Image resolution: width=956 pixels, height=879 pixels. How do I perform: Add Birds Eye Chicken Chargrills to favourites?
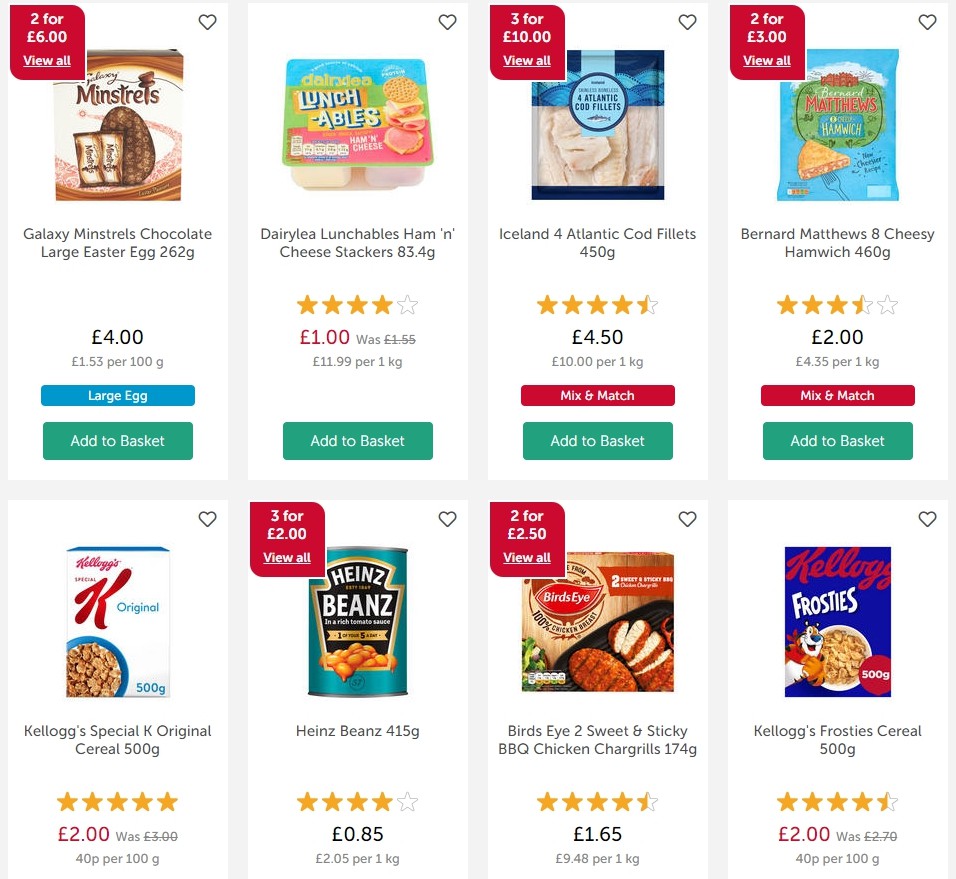pos(687,519)
